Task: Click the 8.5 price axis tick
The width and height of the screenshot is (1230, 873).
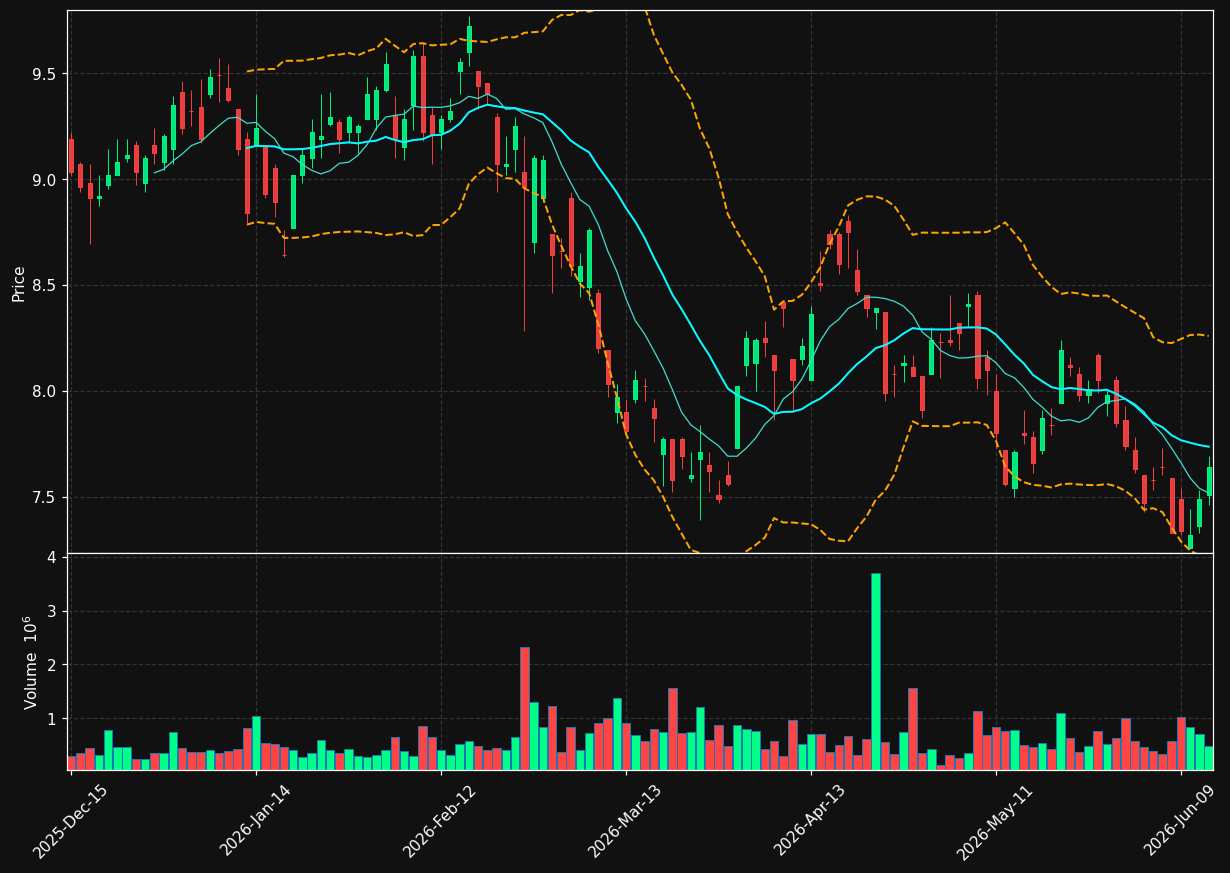Action: [x=45, y=286]
